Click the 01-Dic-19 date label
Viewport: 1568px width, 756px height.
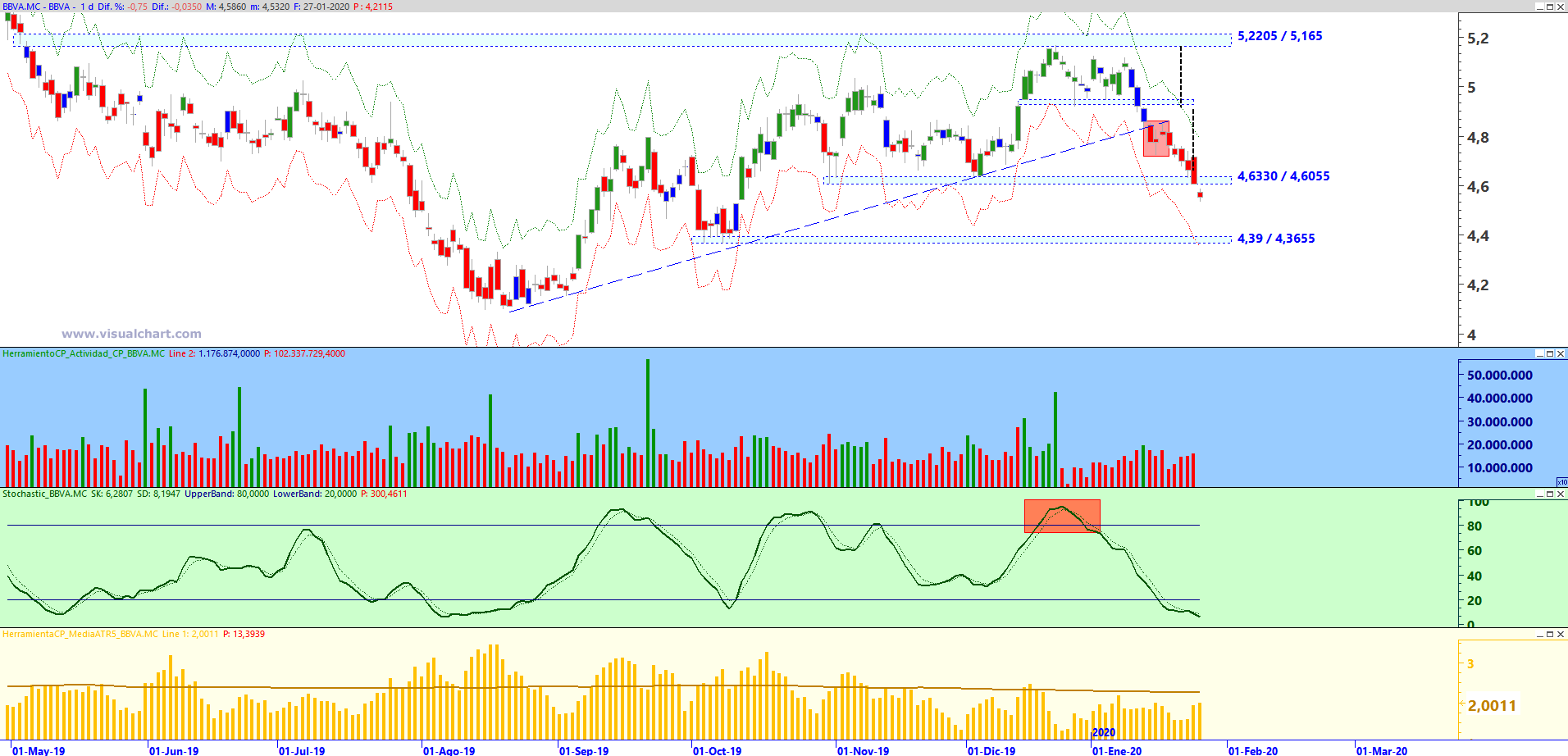click(x=991, y=750)
